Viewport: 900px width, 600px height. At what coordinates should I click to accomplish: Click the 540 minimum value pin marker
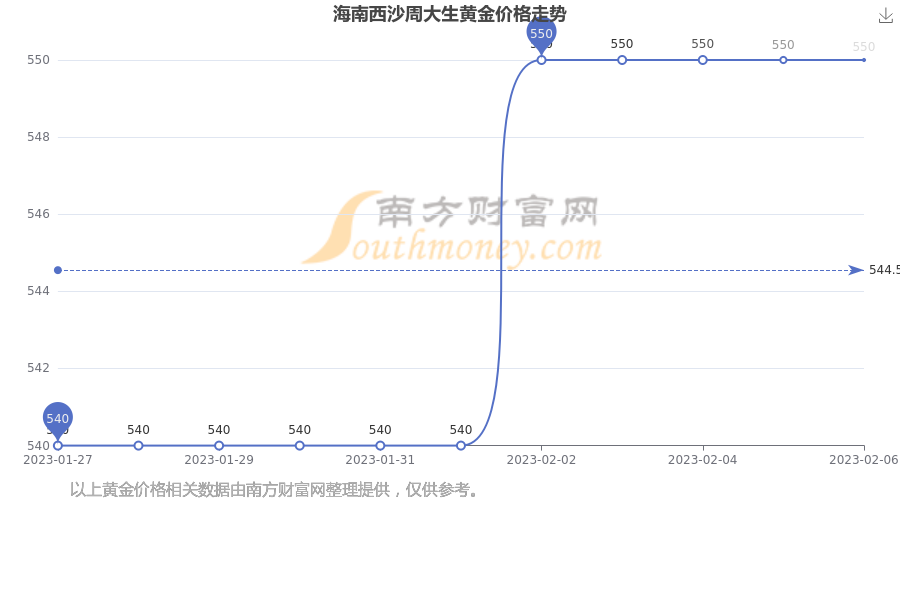pyautogui.click(x=57, y=420)
